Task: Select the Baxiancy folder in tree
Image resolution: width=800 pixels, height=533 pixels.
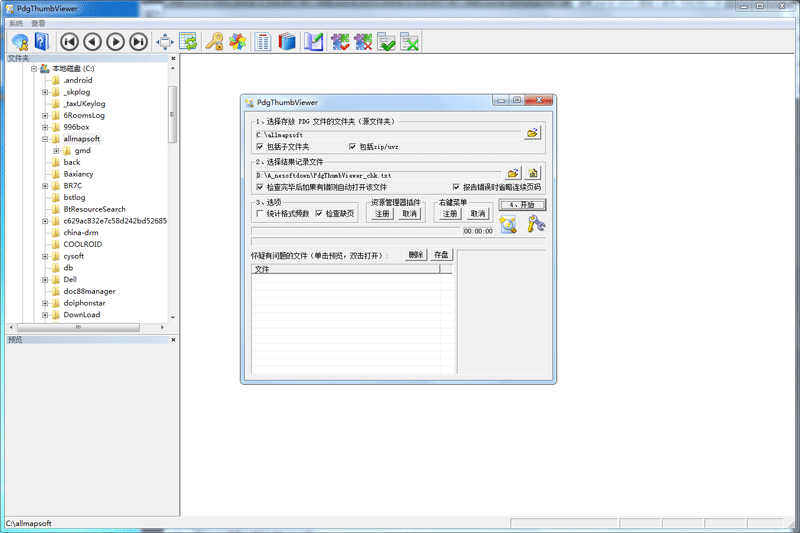Action: (79, 174)
